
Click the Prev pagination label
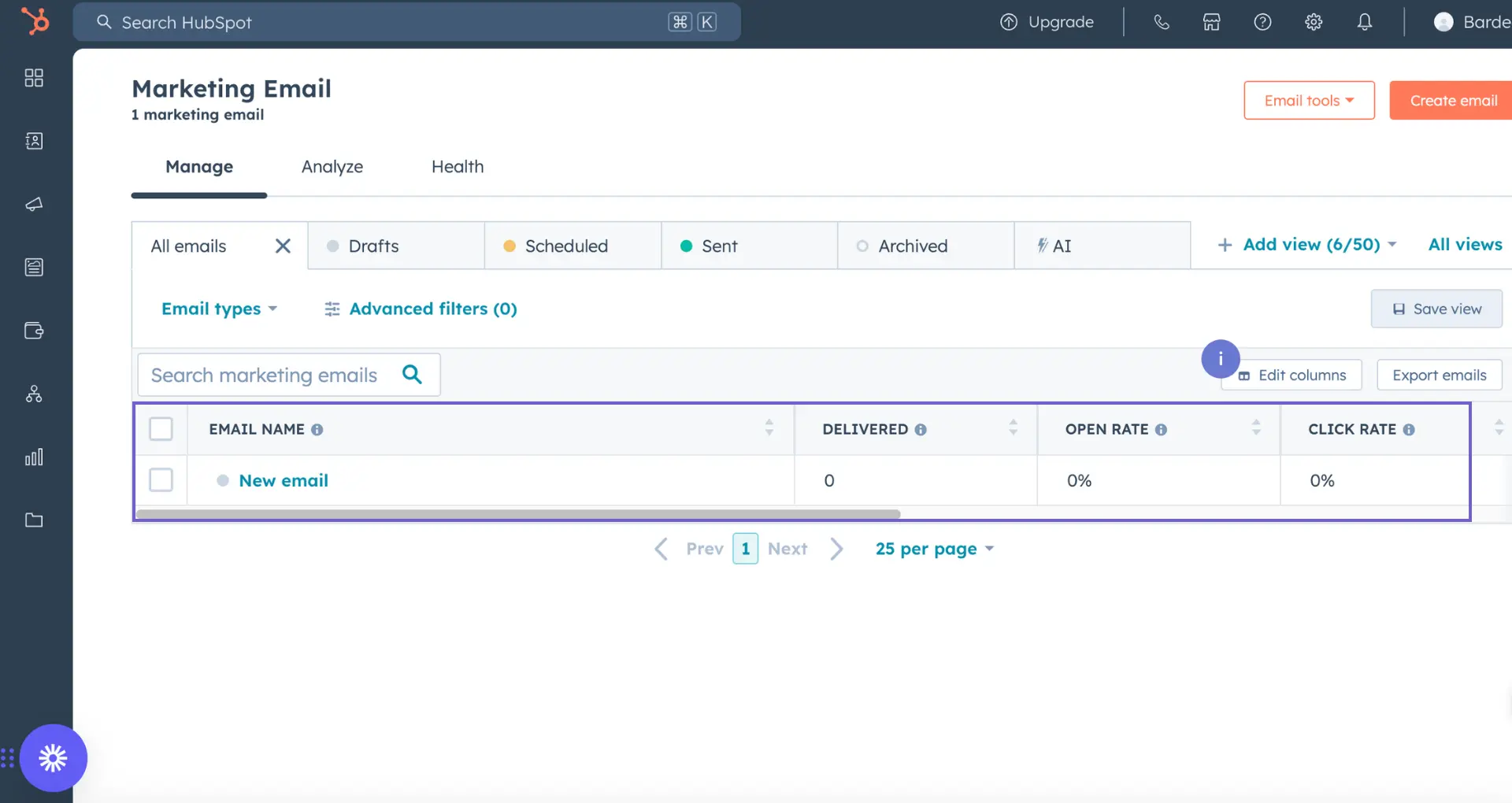pyautogui.click(x=705, y=549)
